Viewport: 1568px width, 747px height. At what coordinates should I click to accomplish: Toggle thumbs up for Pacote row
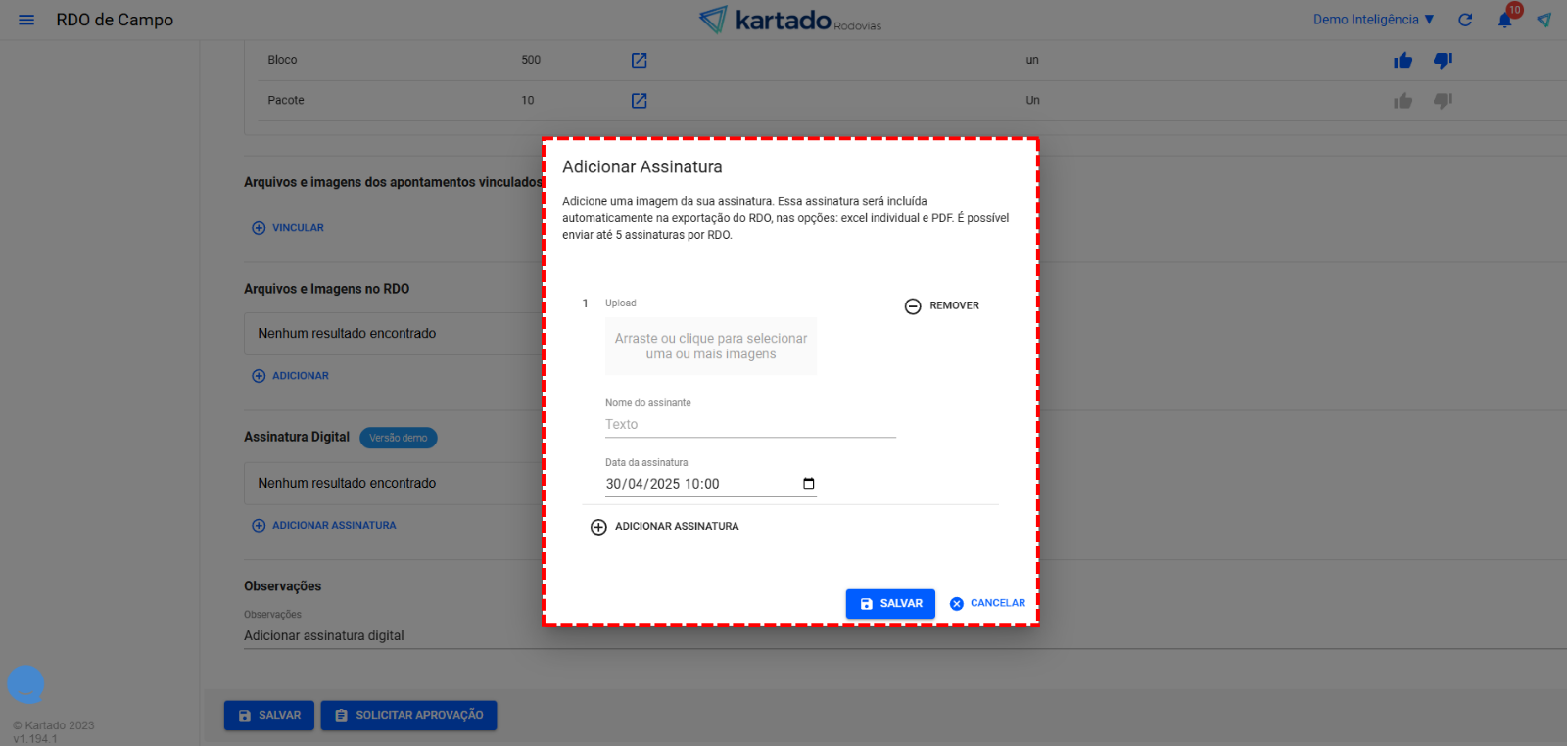click(x=1403, y=101)
